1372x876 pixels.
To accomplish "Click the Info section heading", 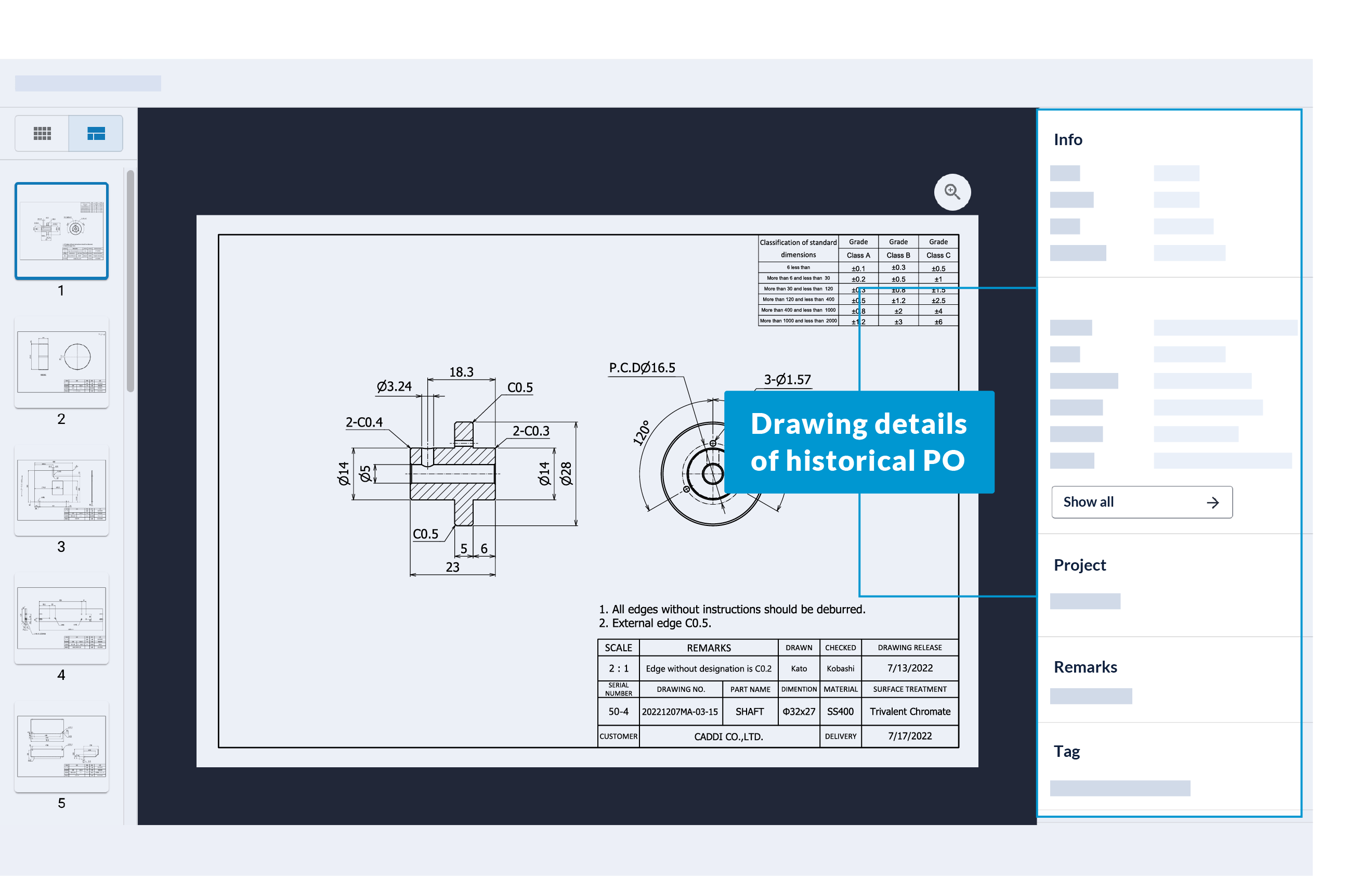I will pos(1068,139).
